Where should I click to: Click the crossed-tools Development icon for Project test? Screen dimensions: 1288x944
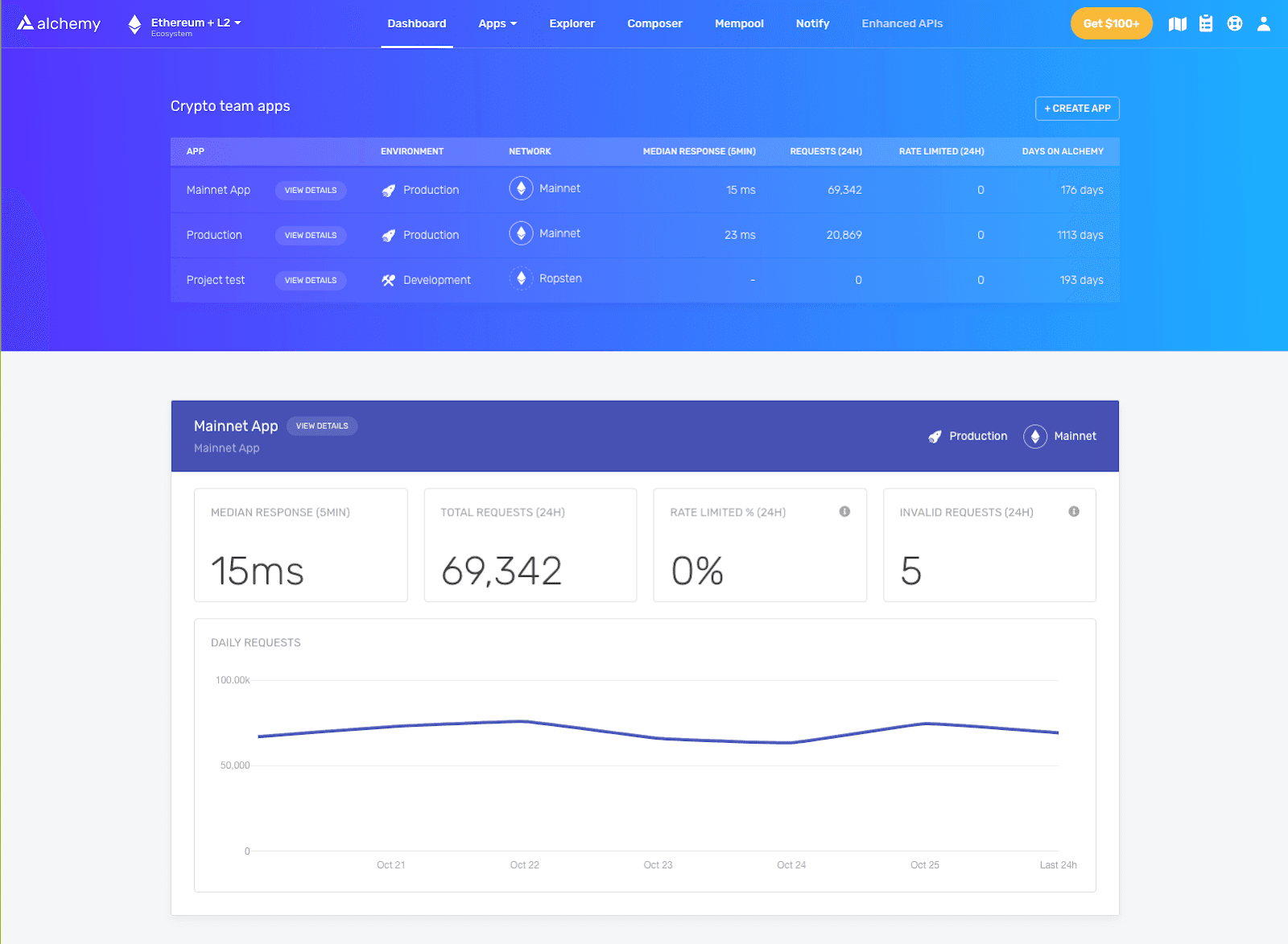[387, 279]
